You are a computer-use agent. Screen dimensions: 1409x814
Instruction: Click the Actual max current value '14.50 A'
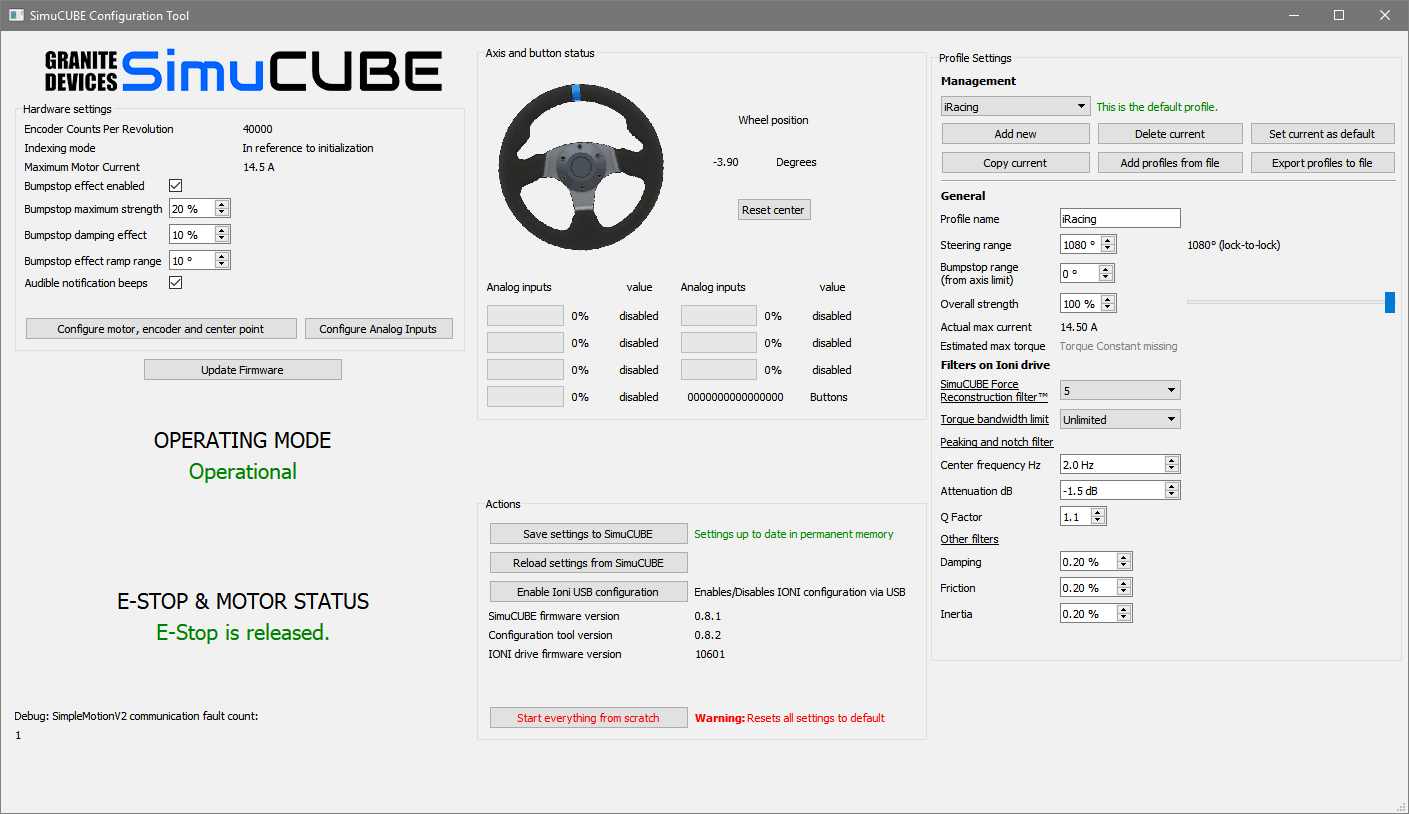click(1079, 327)
